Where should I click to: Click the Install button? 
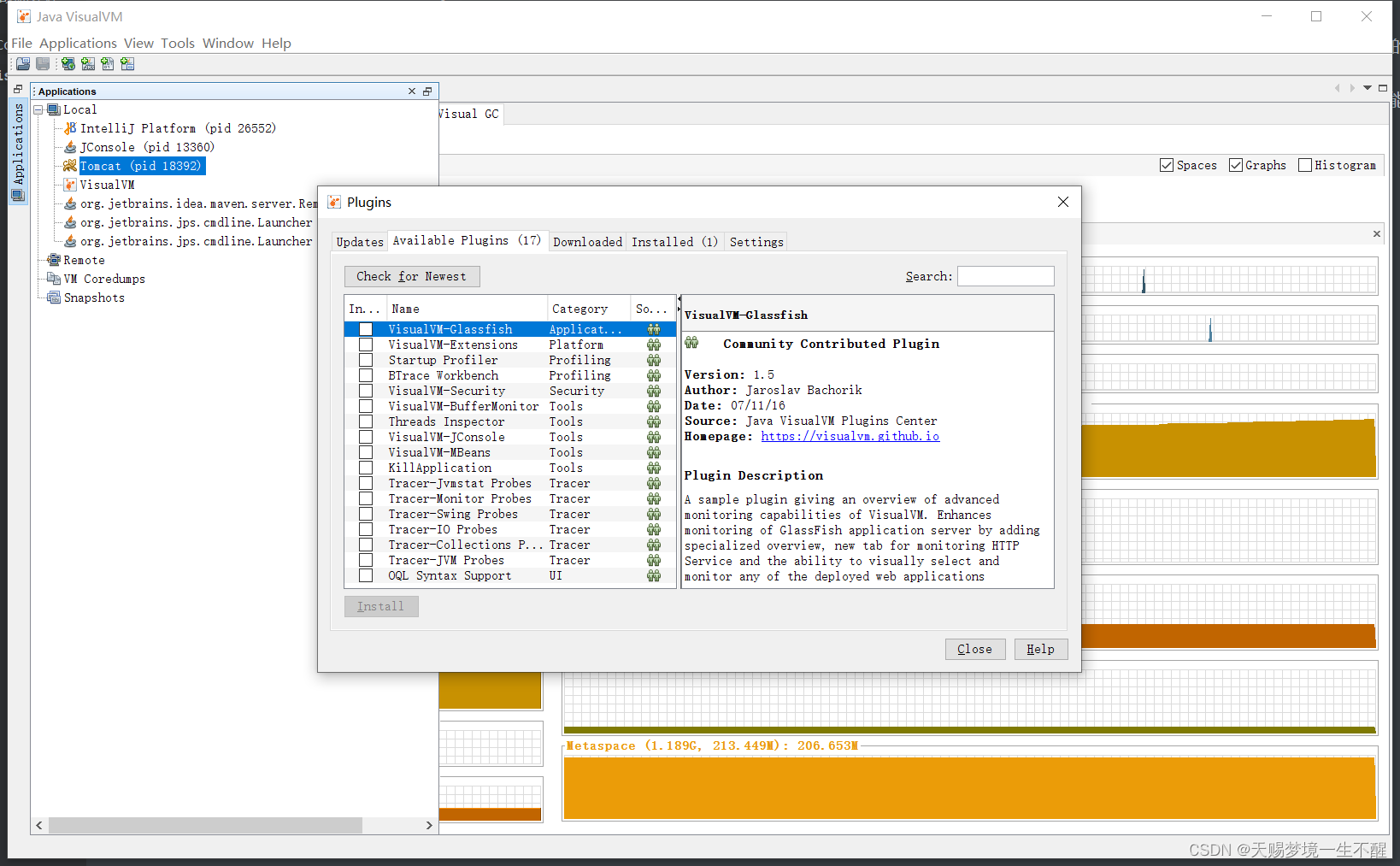pos(381,606)
